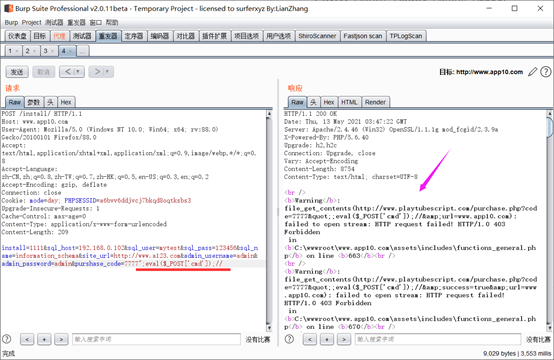Click the pencil icon to edit target
Viewport: 554px width, 360px height.
(532, 72)
